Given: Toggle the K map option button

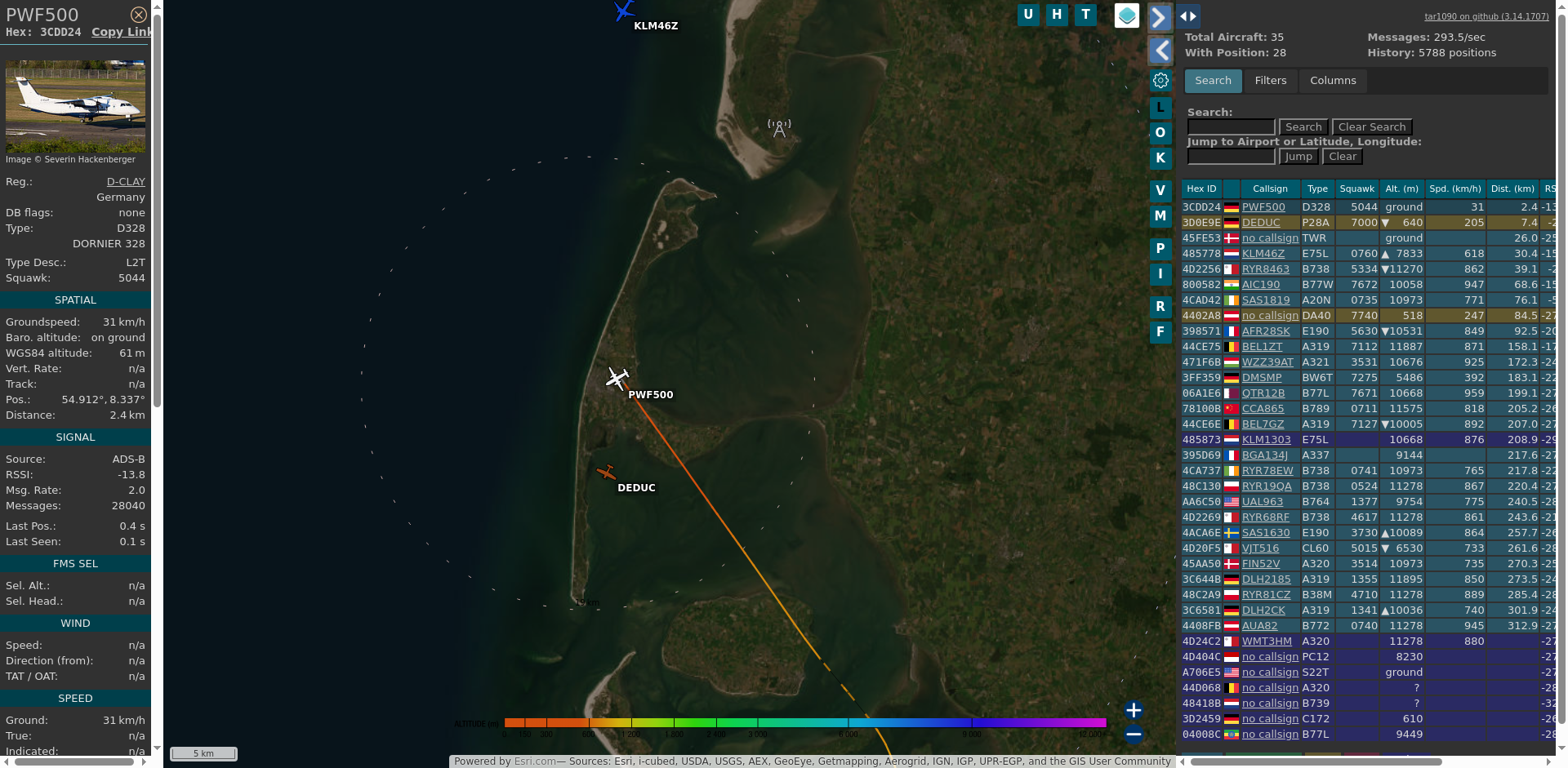Looking at the screenshot, I should click(x=1160, y=158).
